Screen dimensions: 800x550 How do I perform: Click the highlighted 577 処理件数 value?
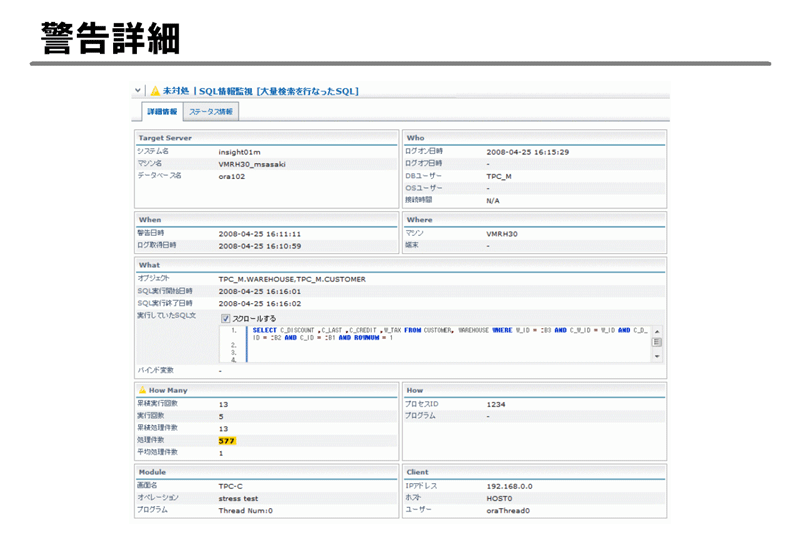click(227, 440)
